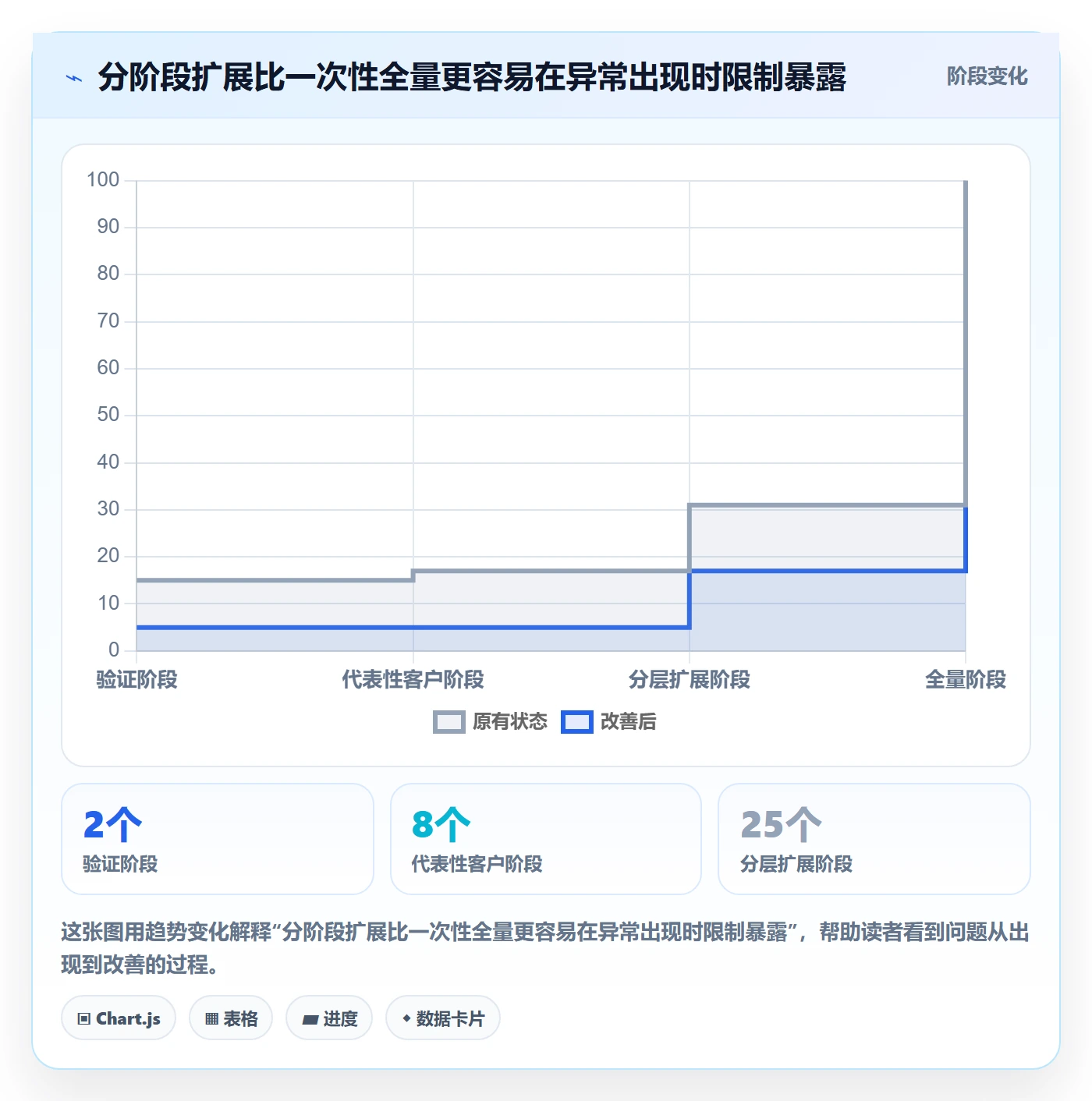Click the 80 y-axis tick value
1092x1101 pixels.
click(108, 274)
